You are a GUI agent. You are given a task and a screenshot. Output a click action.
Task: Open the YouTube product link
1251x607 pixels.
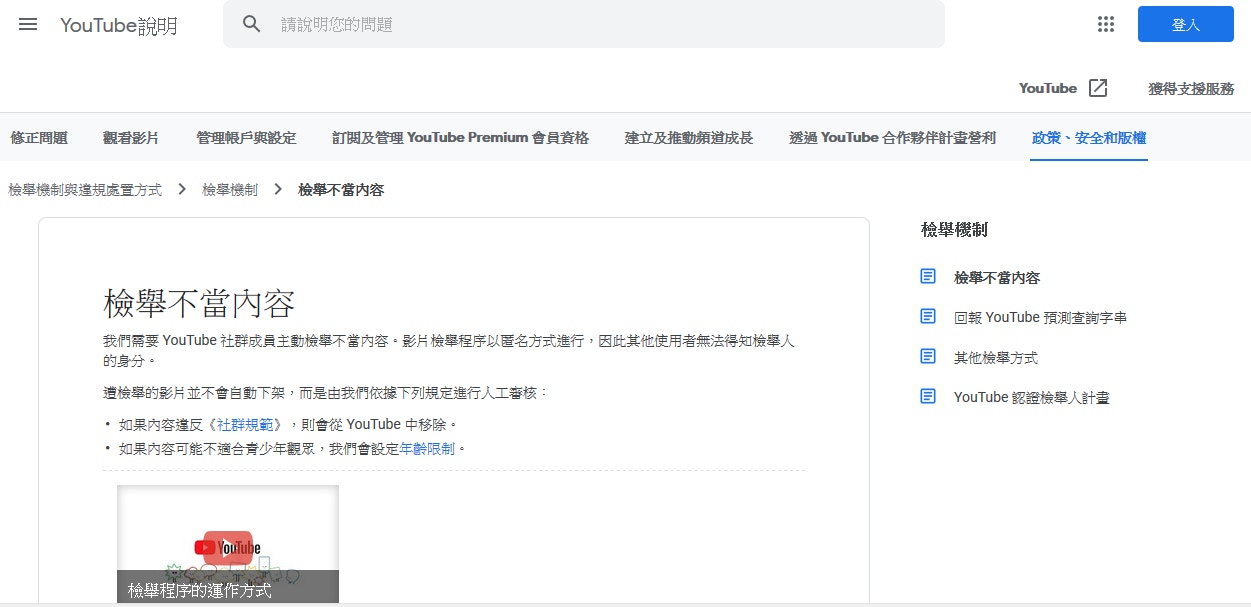pyautogui.click(x=1048, y=88)
